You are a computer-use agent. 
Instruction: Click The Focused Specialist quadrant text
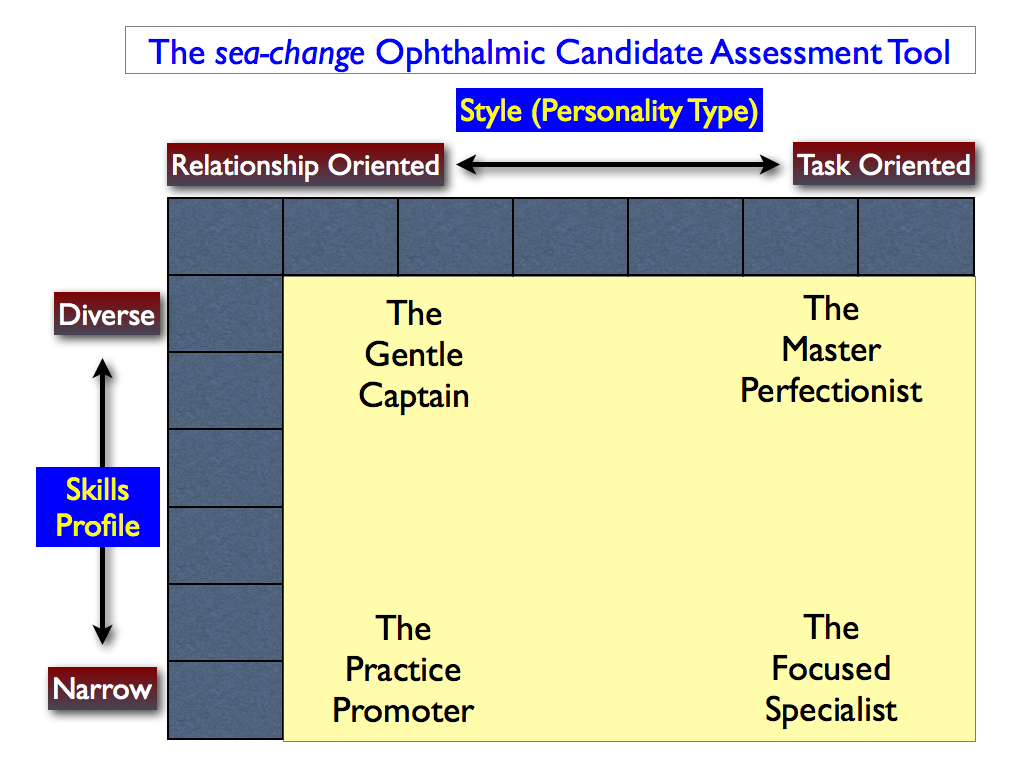point(831,669)
